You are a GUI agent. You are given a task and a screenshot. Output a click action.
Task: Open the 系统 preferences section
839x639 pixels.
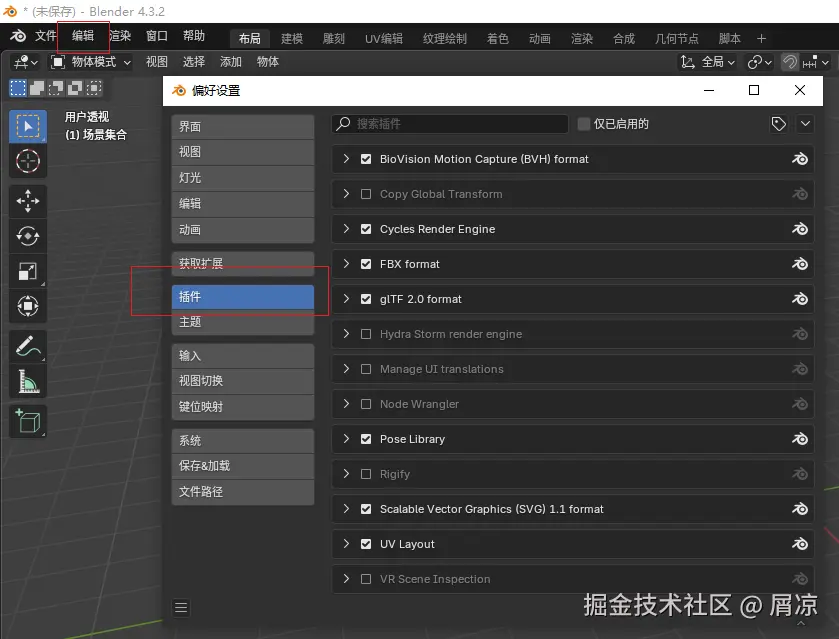243,441
